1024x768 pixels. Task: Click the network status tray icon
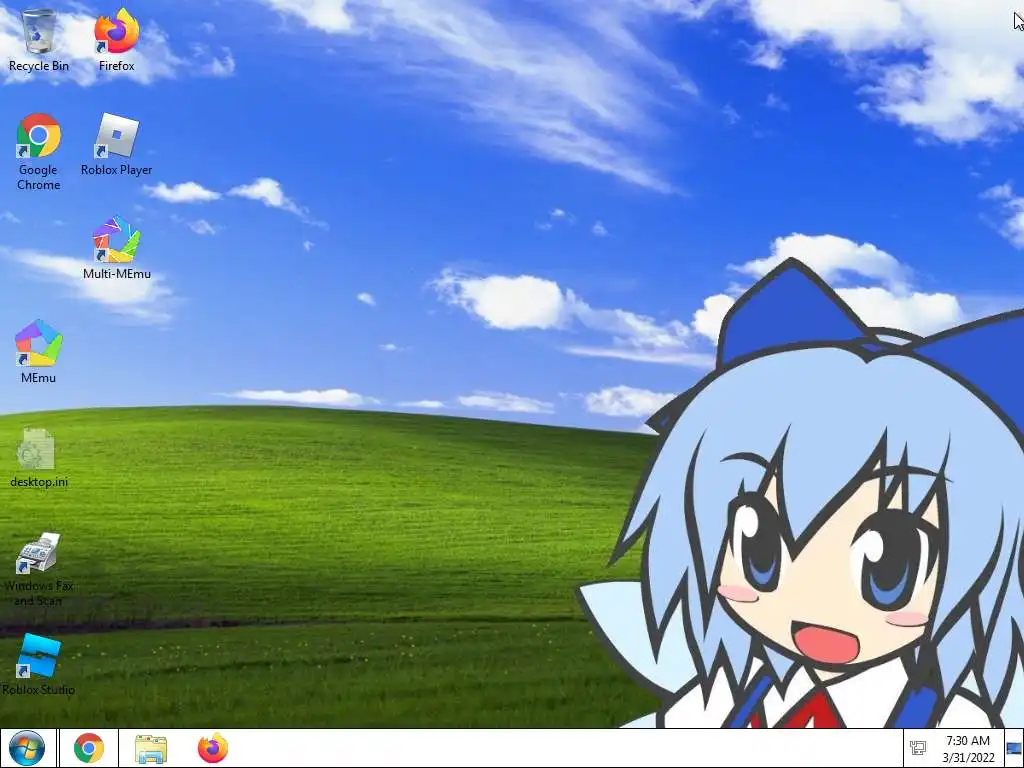[918, 748]
